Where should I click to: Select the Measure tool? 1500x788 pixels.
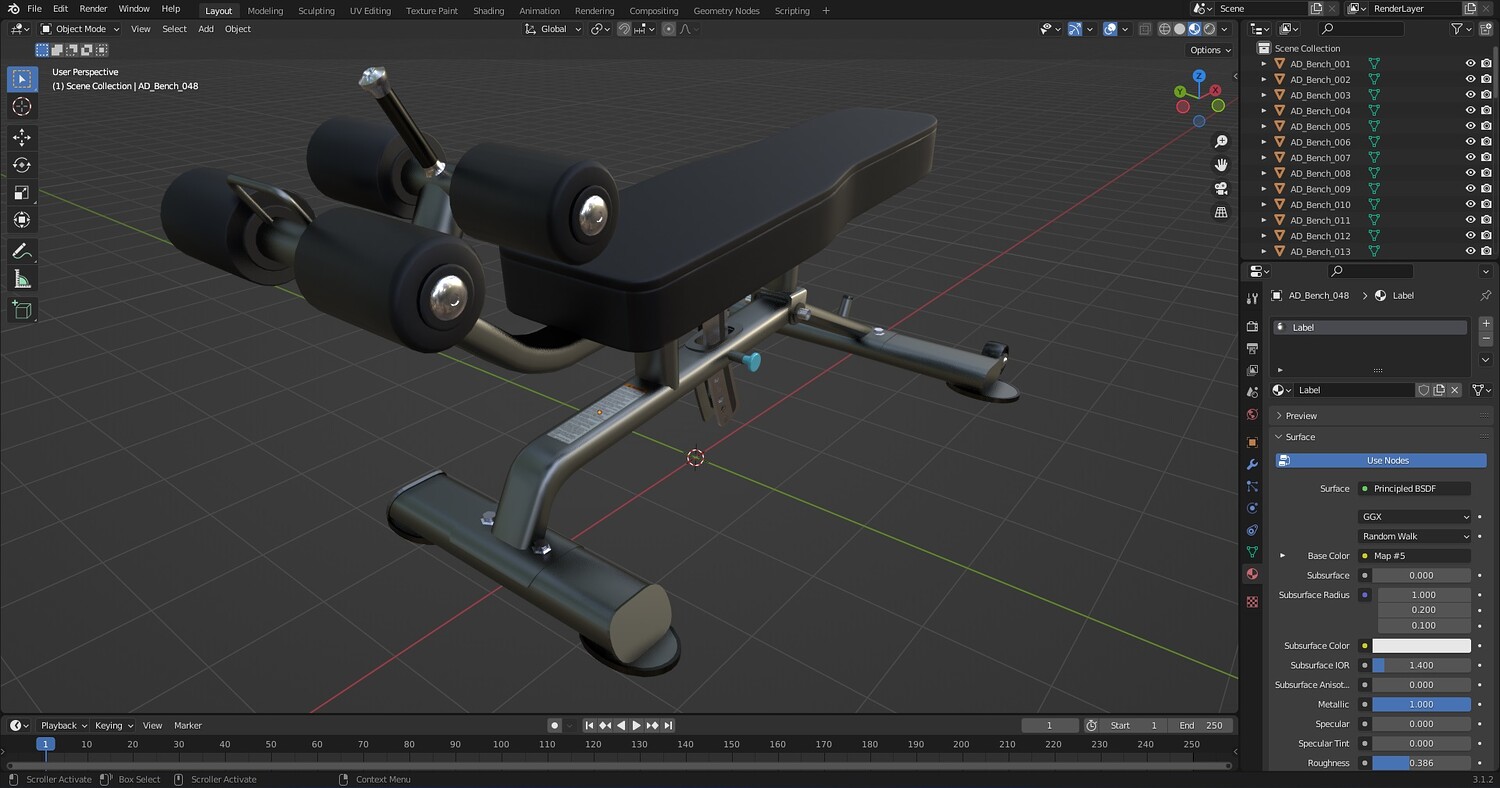pos(22,279)
